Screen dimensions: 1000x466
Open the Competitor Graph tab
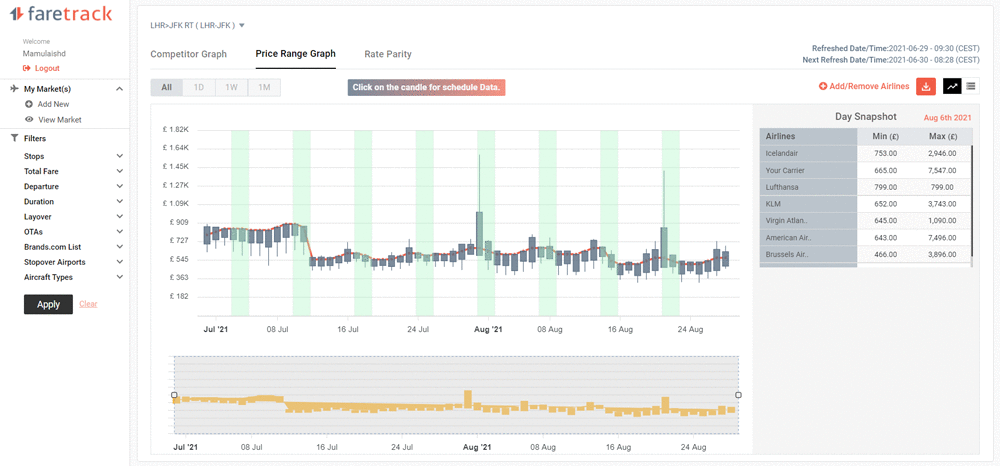point(188,54)
